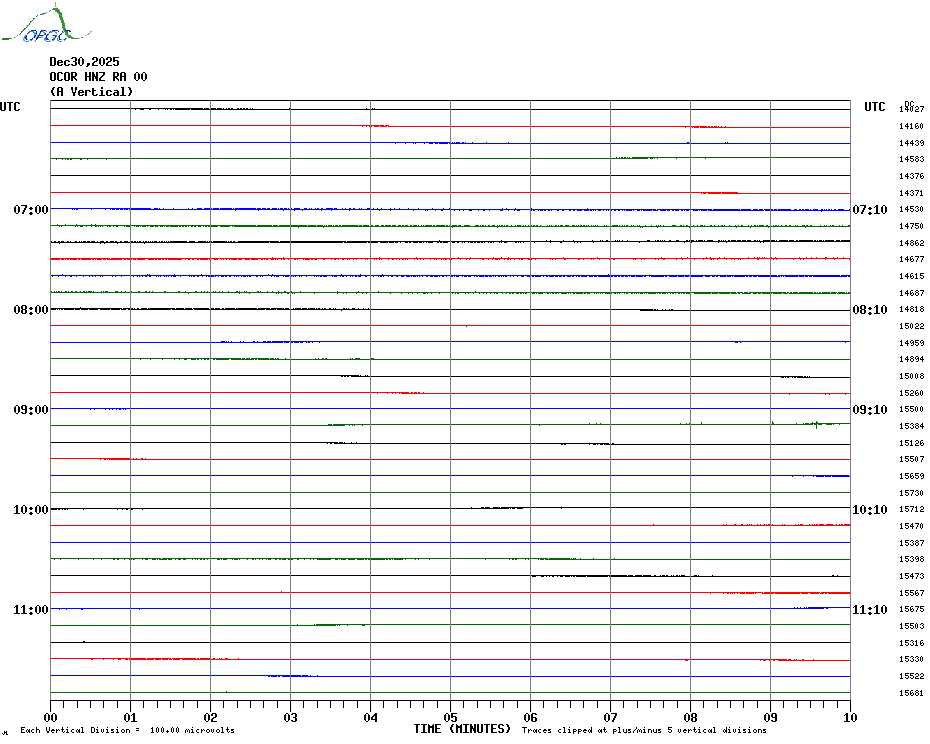
Task: Select the 15022 count value on right
Action: coord(911,326)
